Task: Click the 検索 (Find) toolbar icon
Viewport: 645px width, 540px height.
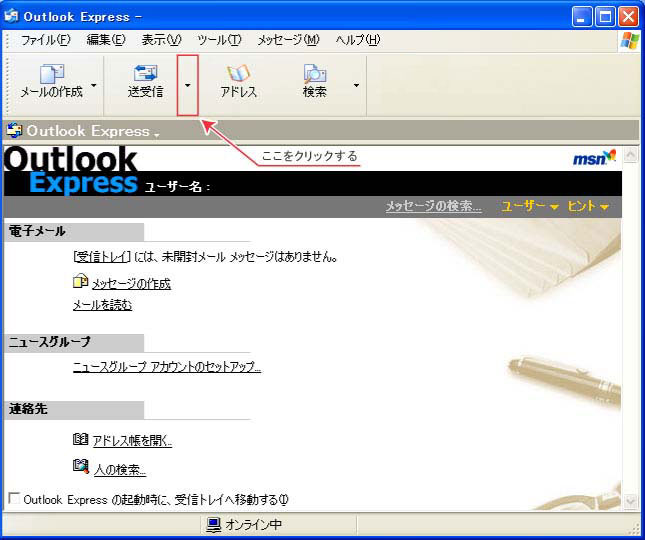Action: (315, 75)
